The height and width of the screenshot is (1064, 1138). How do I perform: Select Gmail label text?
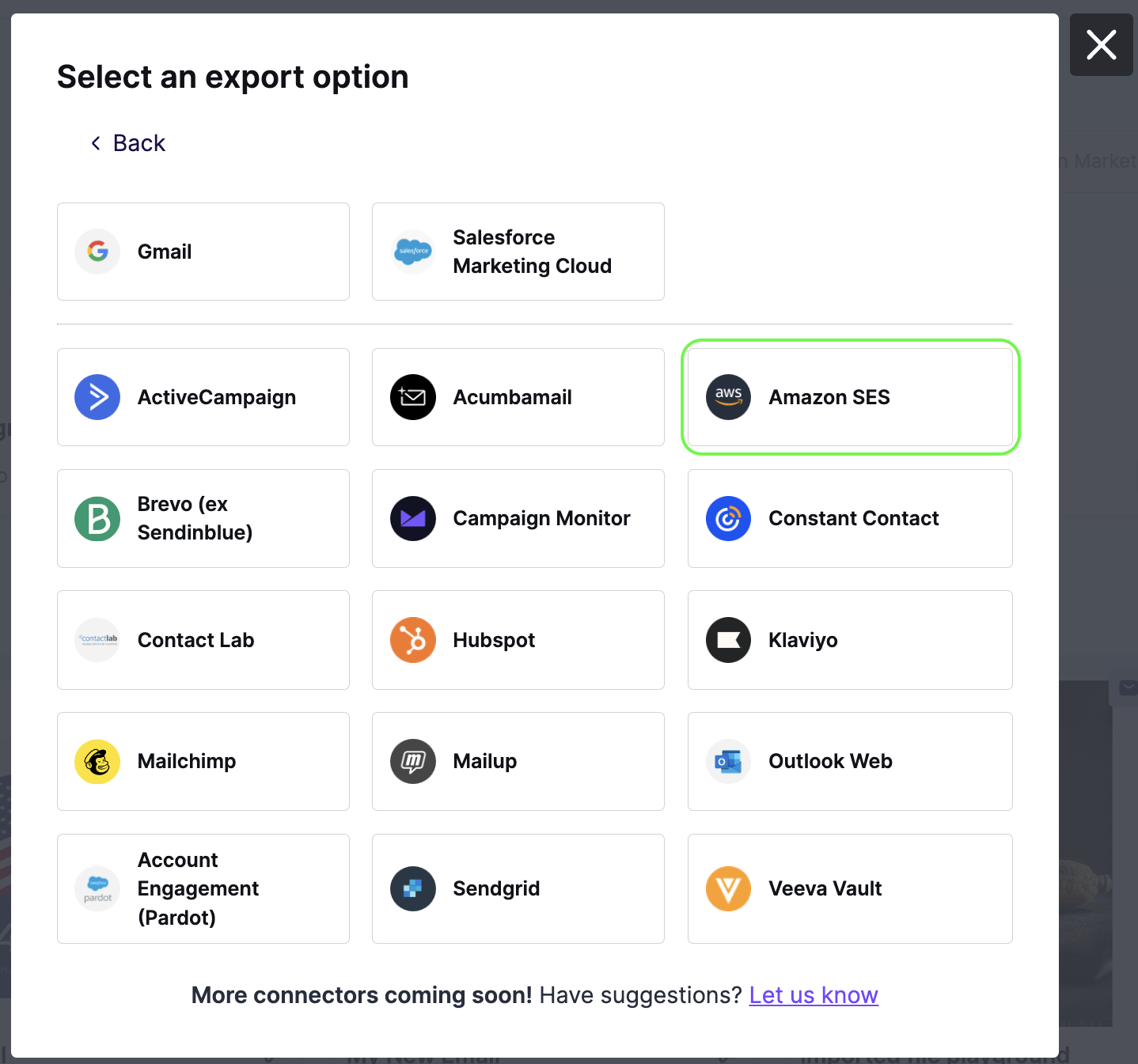pos(165,252)
